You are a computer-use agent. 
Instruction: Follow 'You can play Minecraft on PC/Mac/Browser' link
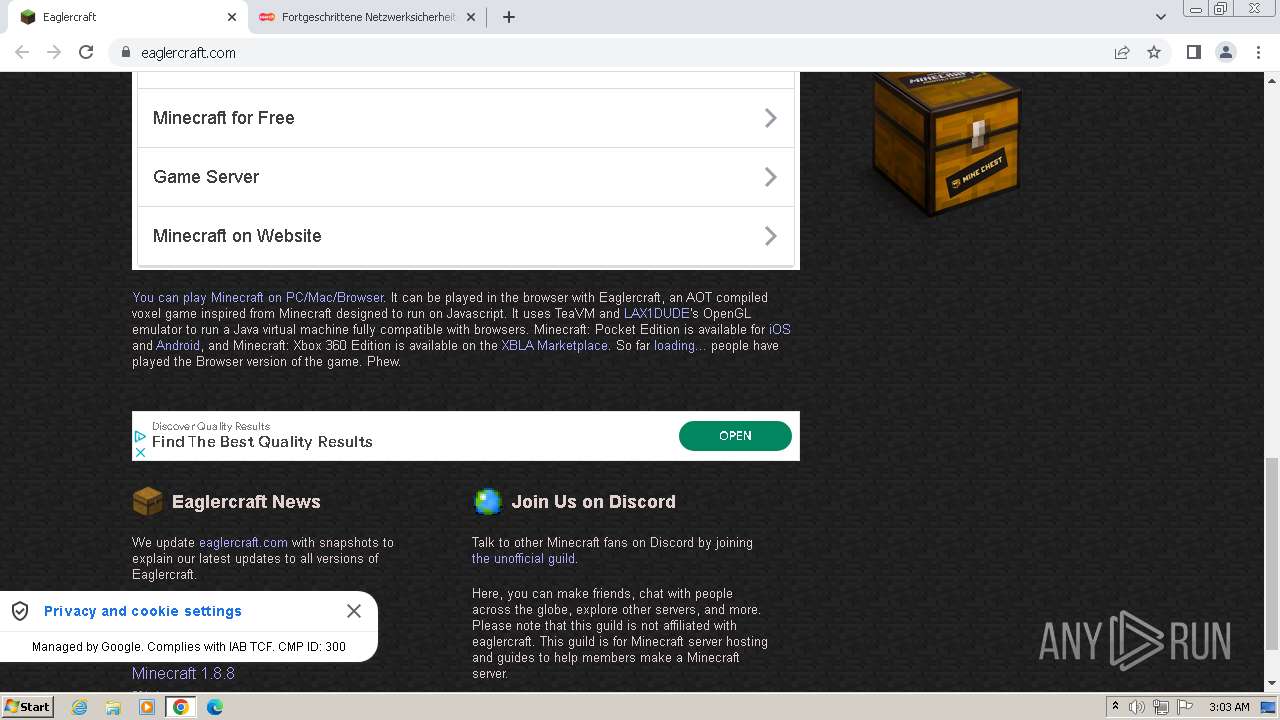click(x=258, y=297)
